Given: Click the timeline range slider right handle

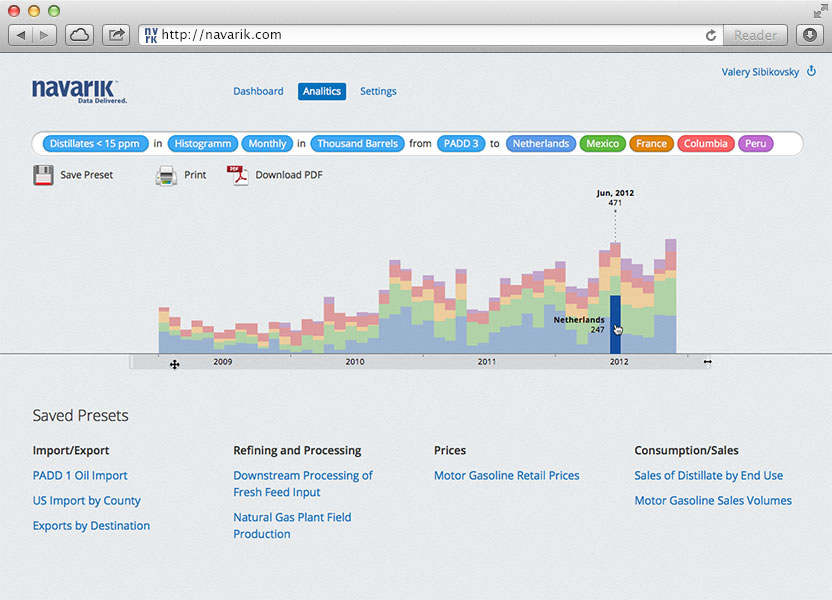Looking at the screenshot, I should (708, 362).
